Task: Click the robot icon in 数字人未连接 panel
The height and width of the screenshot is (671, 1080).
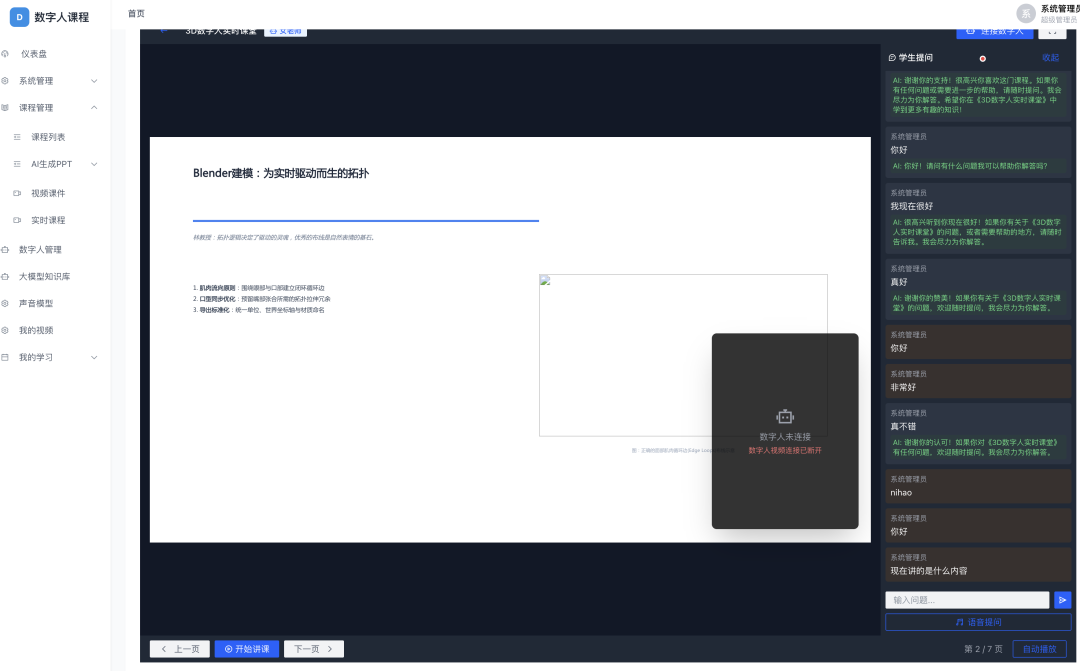Action: (785, 417)
